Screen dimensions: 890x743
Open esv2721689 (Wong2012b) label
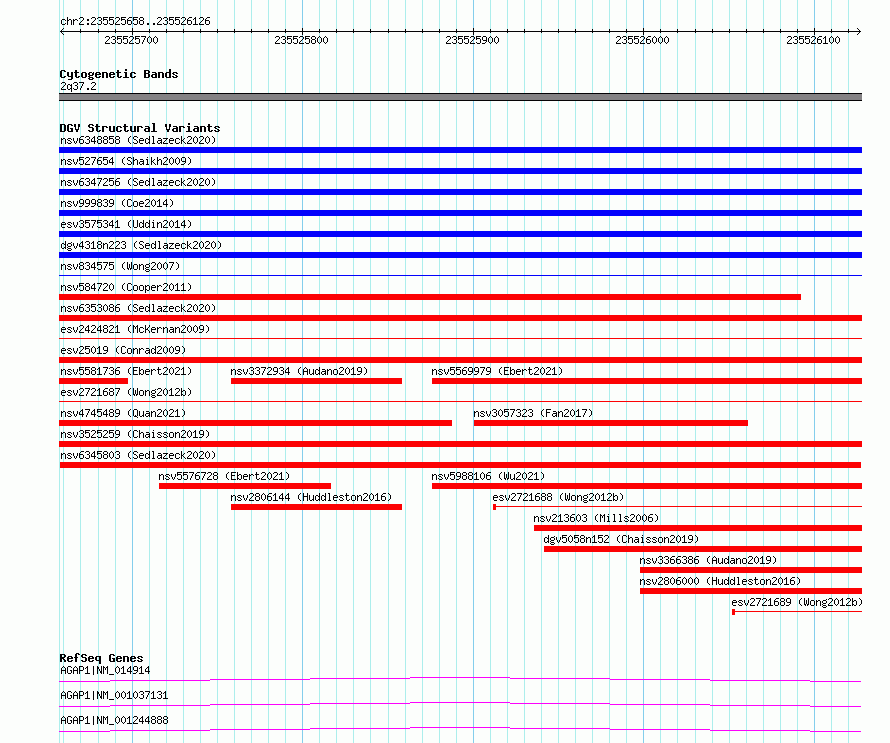coord(797,602)
